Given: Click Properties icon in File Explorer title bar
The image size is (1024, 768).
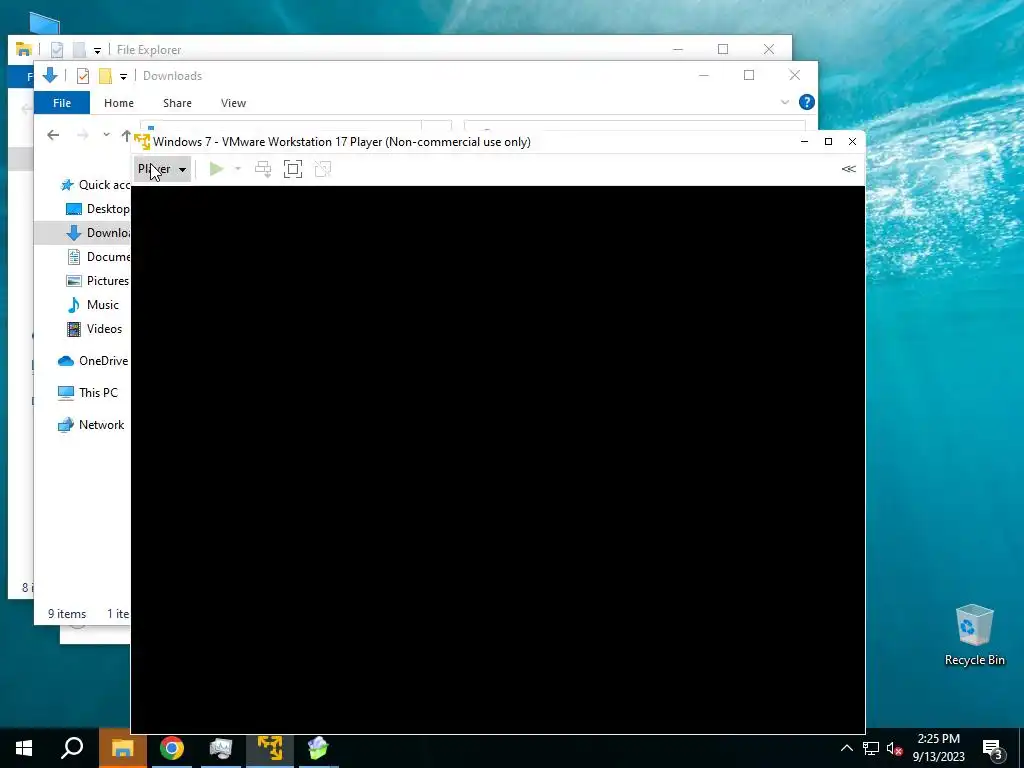Looking at the screenshot, I should pos(57,50).
